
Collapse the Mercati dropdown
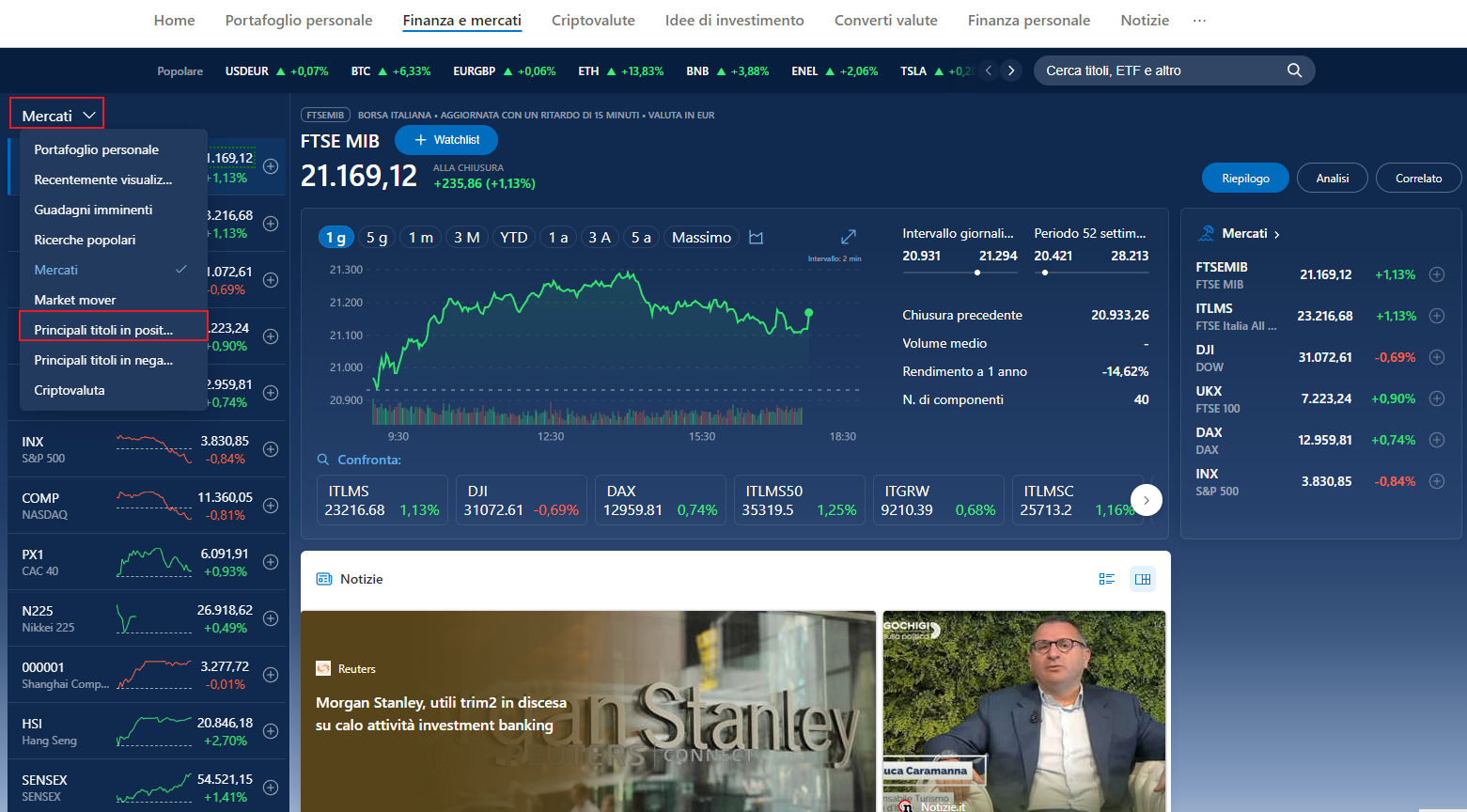coord(57,116)
